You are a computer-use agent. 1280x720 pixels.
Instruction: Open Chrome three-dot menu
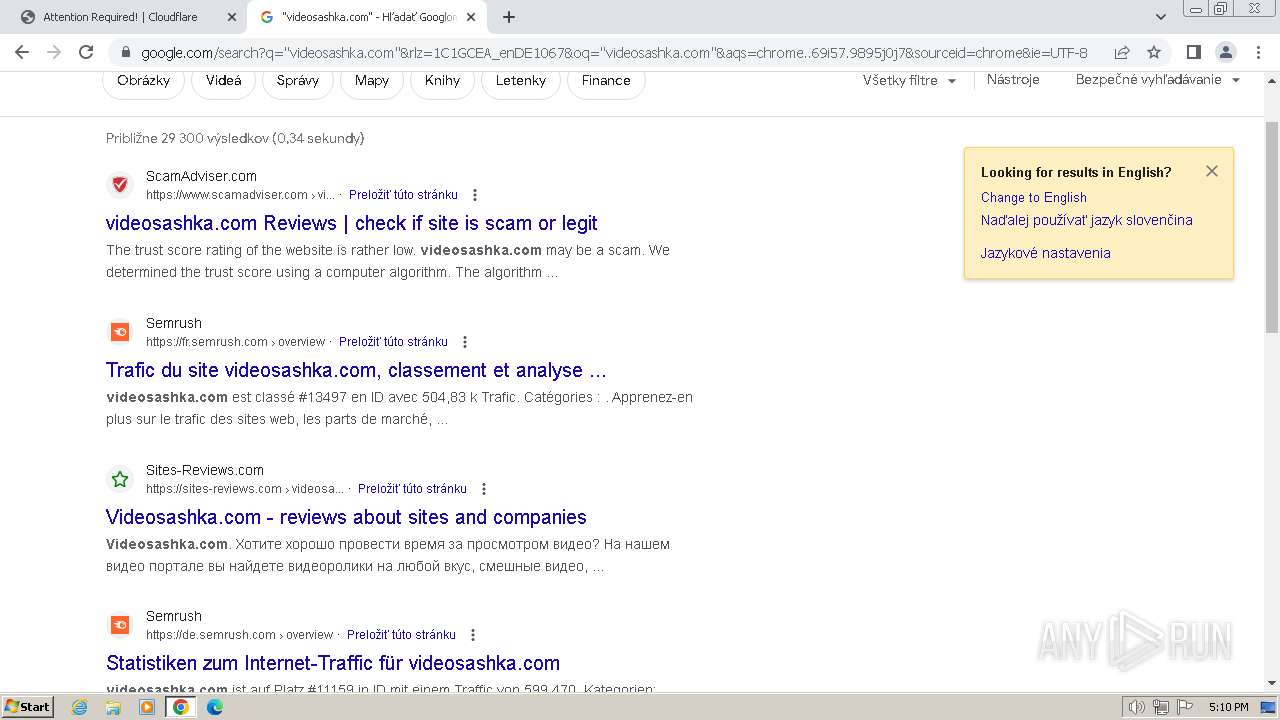tap(1258, 52)
